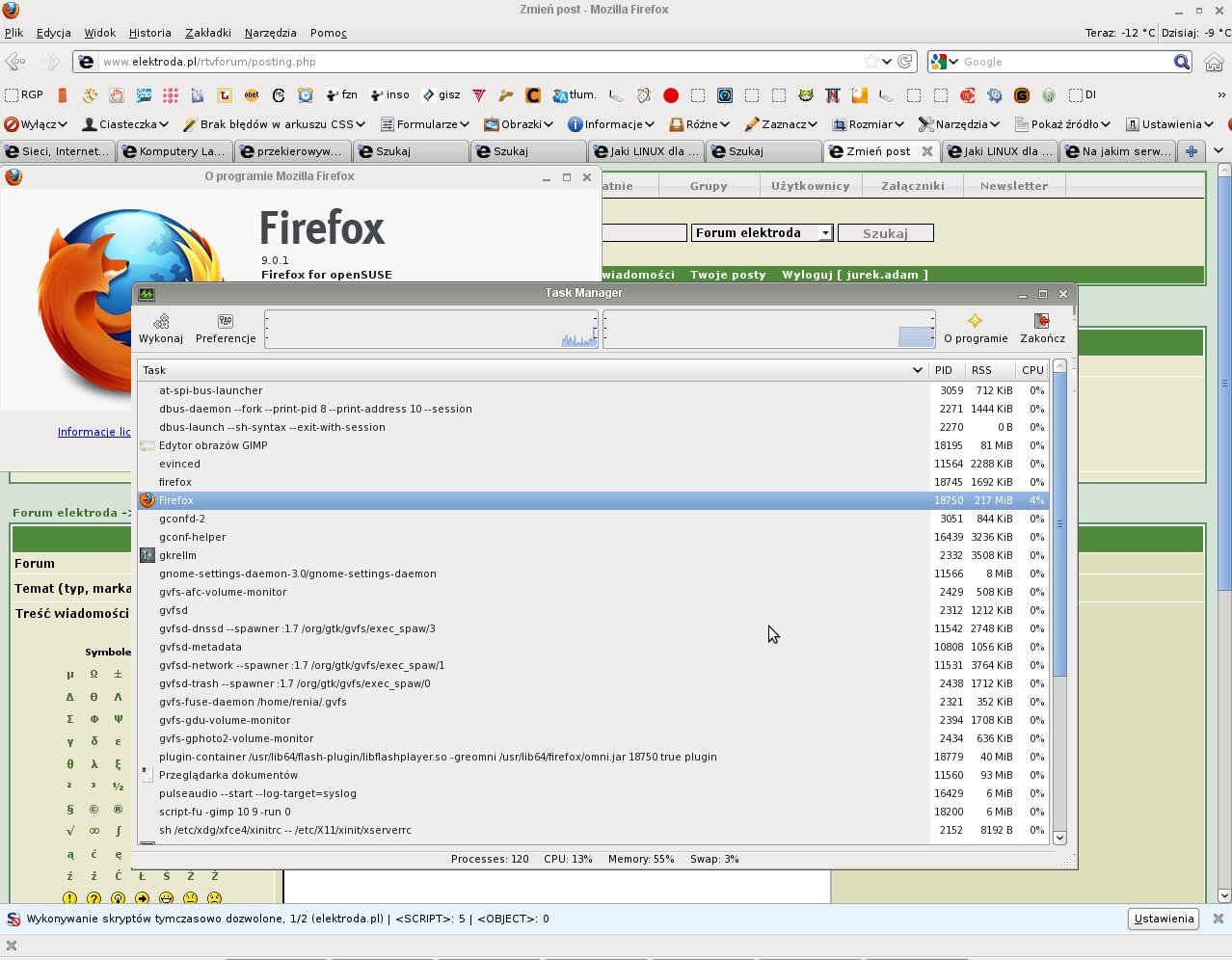The height and width of the screenshot is (960, 1232).
Task: Open the Historia menu
Action: pyautogui.click(x=150, y=33)
